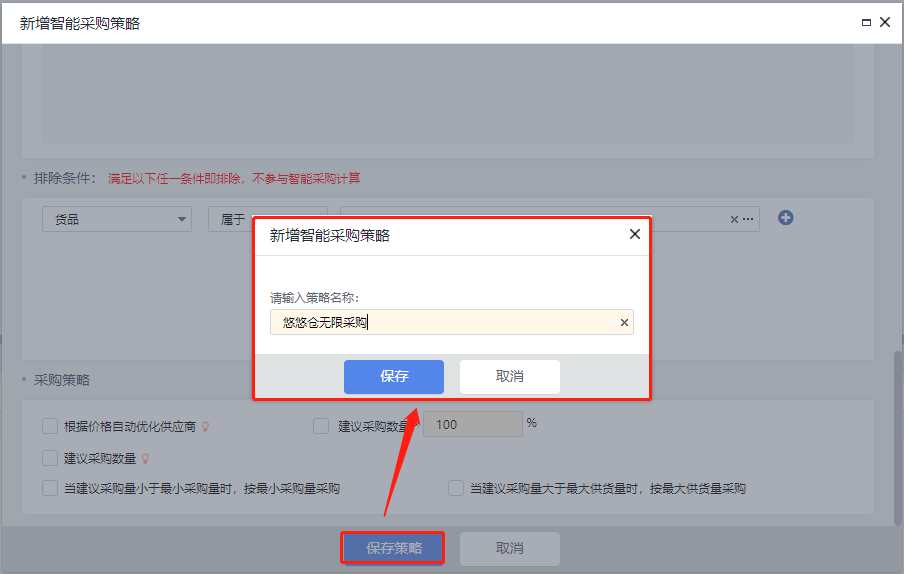Enable 根据价格自动优化供应商 checkbox
The width and height of the screenshot is (904, 574).
(x=50, y=426)
